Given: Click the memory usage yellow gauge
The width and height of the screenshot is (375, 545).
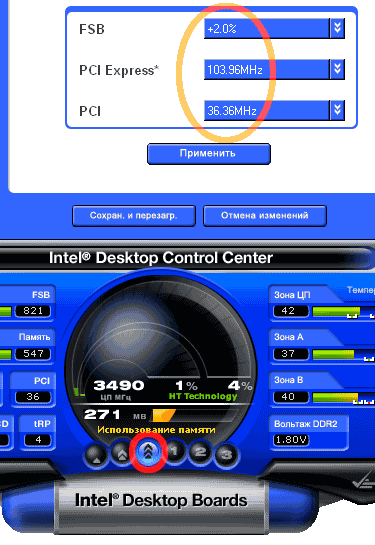Looking at the screenshot, I should tap(164, 415).
